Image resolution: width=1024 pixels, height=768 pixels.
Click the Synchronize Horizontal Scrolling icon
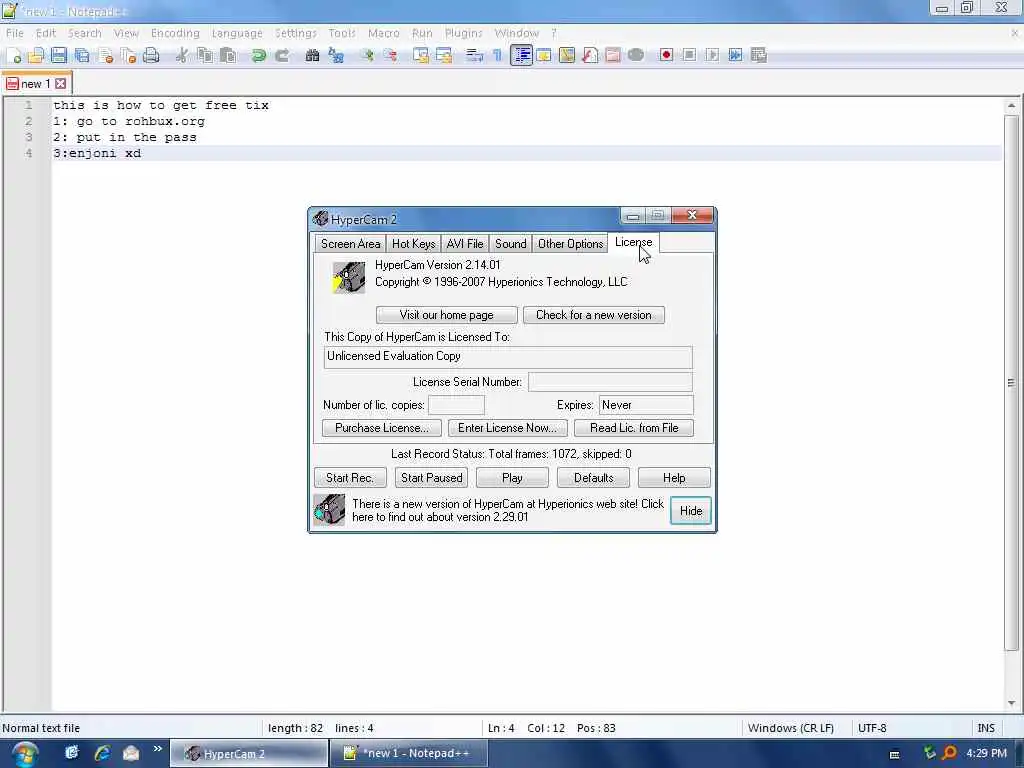point(444,56)
